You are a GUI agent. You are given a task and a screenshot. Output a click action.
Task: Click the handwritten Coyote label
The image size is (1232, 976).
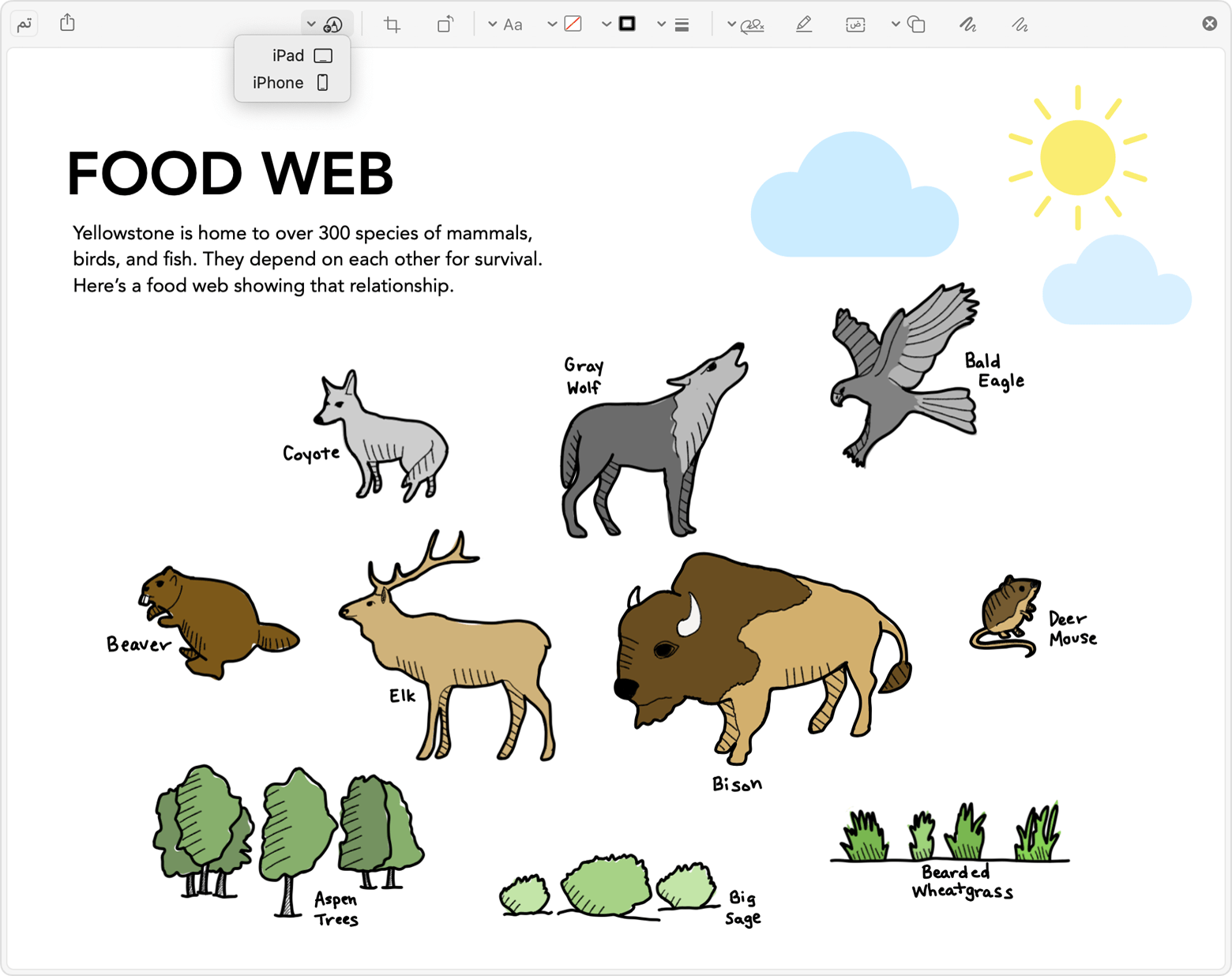pos(311,453)
